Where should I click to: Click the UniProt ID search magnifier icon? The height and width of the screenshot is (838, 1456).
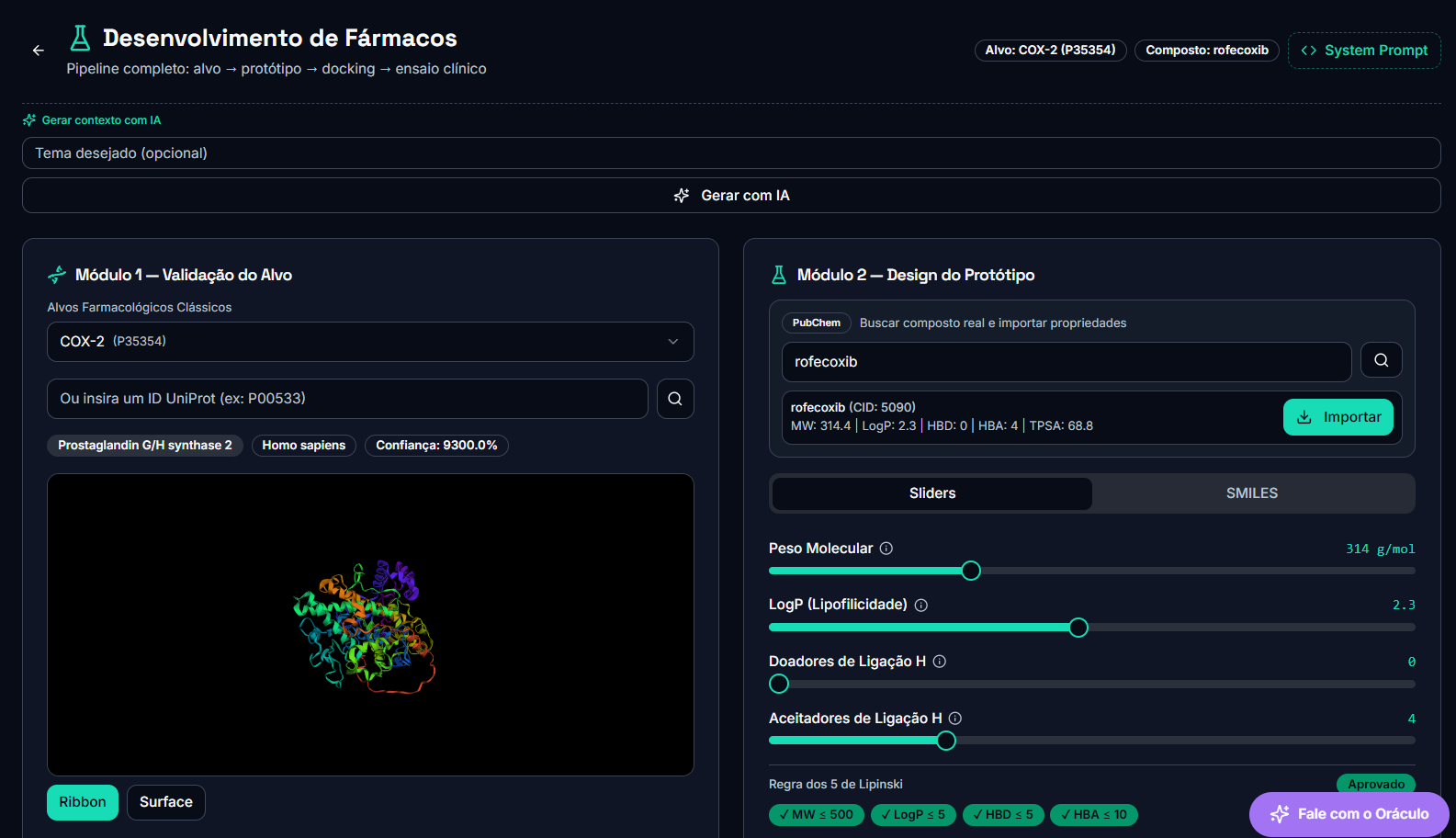(x=675, y=399)
